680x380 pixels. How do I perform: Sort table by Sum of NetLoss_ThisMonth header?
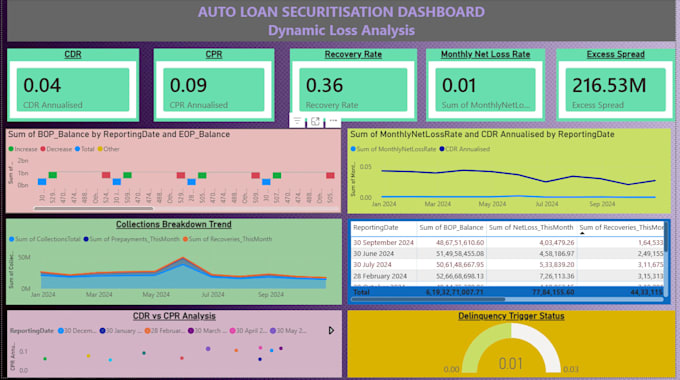(x=531, y=227)
